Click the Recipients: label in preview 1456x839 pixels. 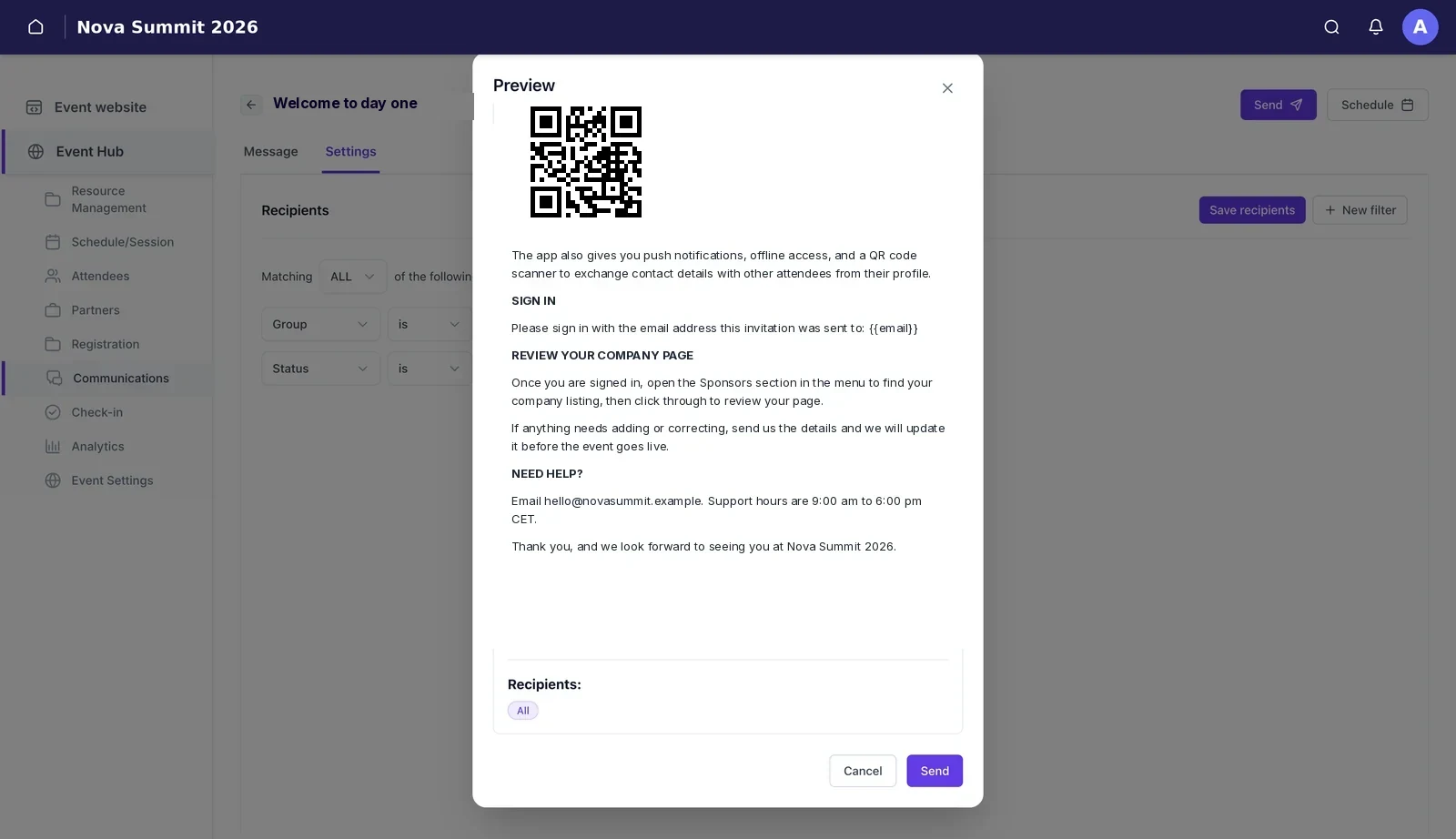coord(544,684)
